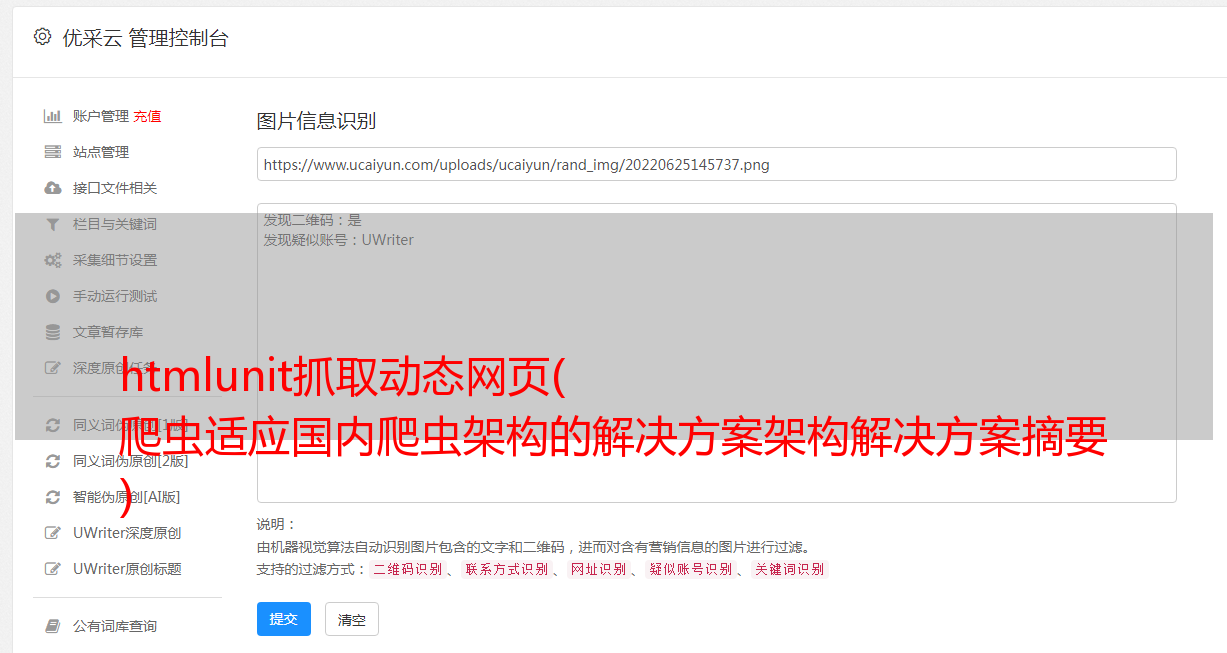This screenshot has width=1227, height=653.
Task: Open UWriter深度原创 page
Action: 127,533
